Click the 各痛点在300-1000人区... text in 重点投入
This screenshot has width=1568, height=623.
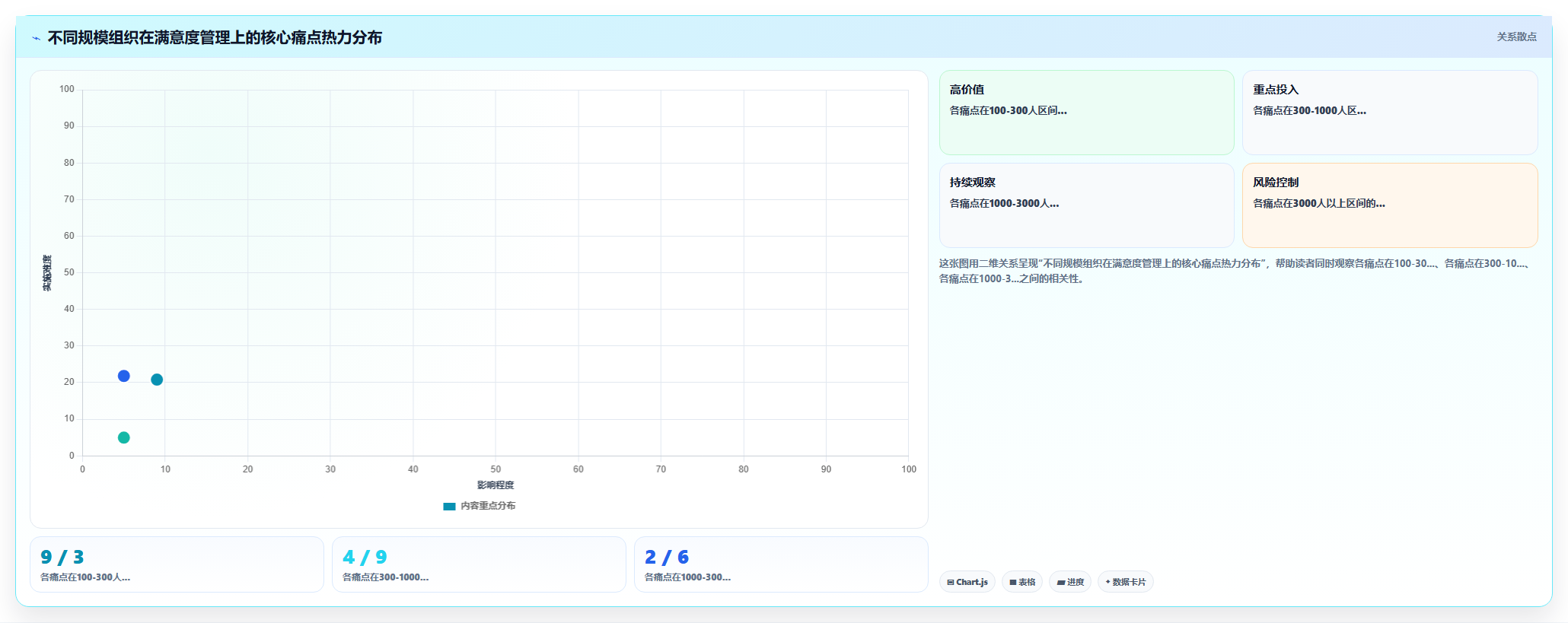click(1309, 111)
